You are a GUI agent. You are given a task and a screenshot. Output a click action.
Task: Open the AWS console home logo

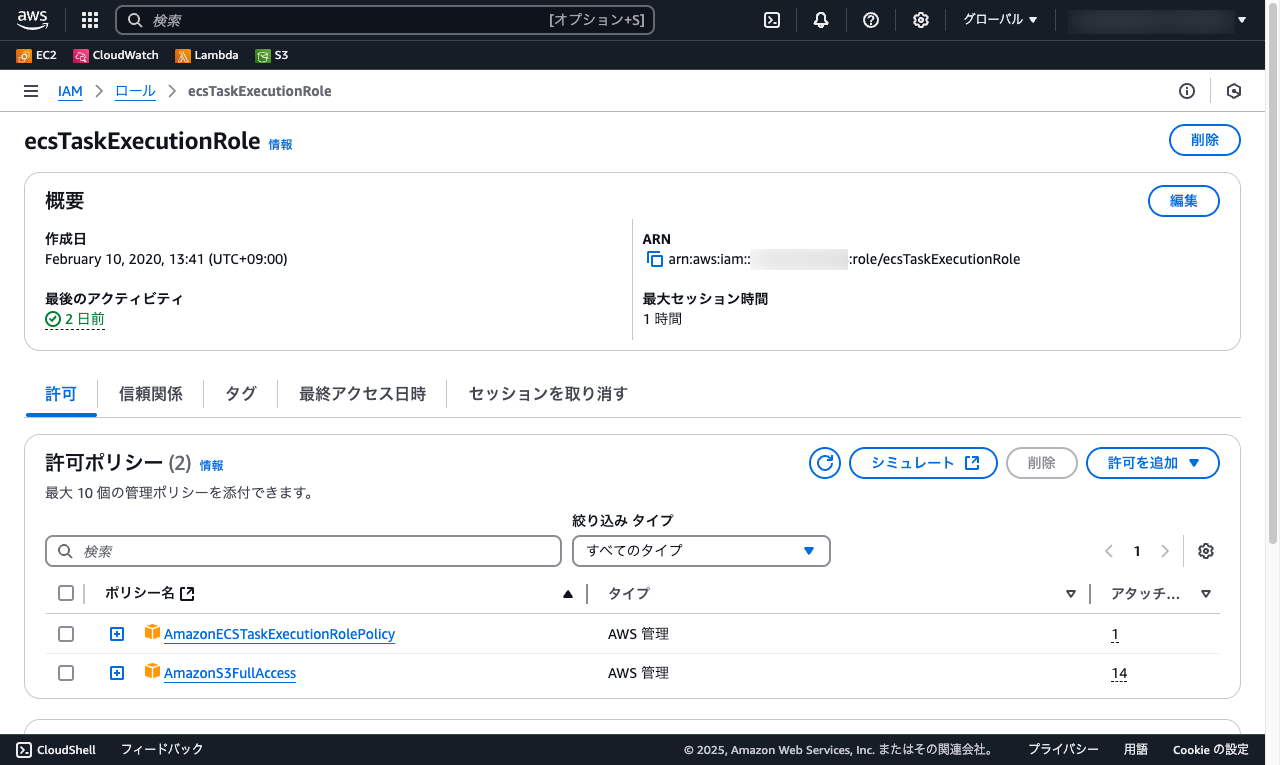pos(32,19)
